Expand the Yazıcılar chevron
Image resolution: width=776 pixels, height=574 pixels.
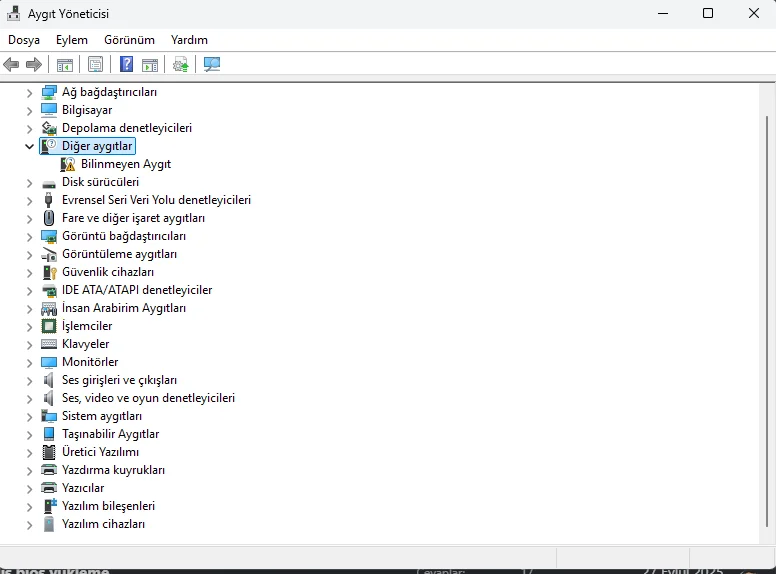29,488
